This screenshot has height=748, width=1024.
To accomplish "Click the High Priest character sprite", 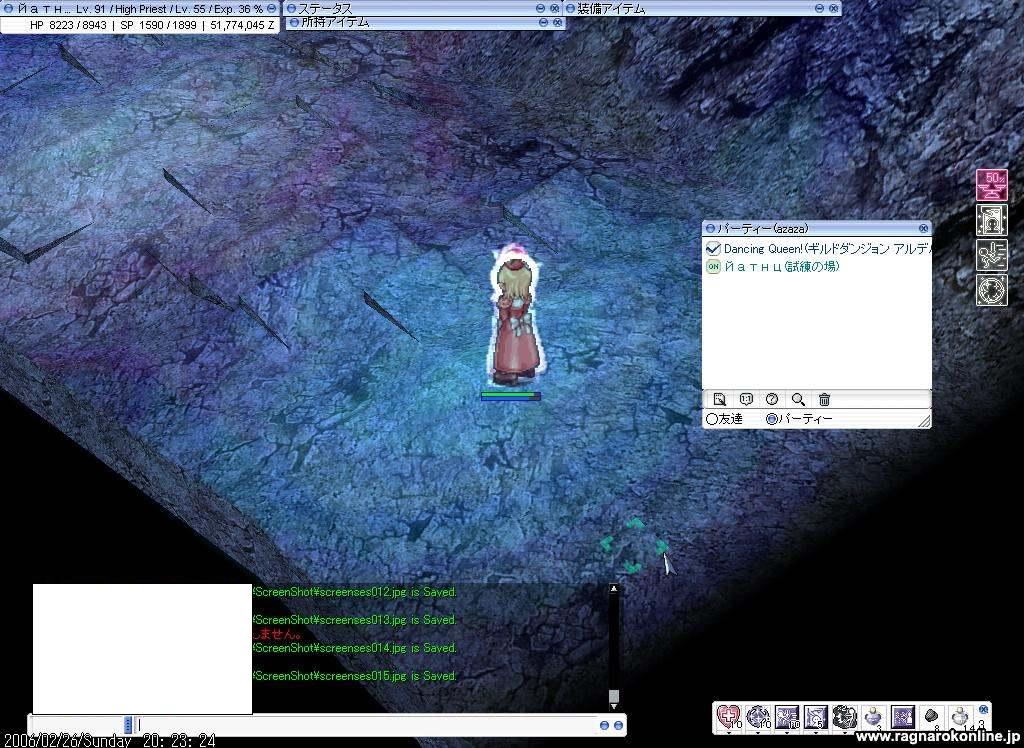I will pyautogui.click(x=515, y=315).
